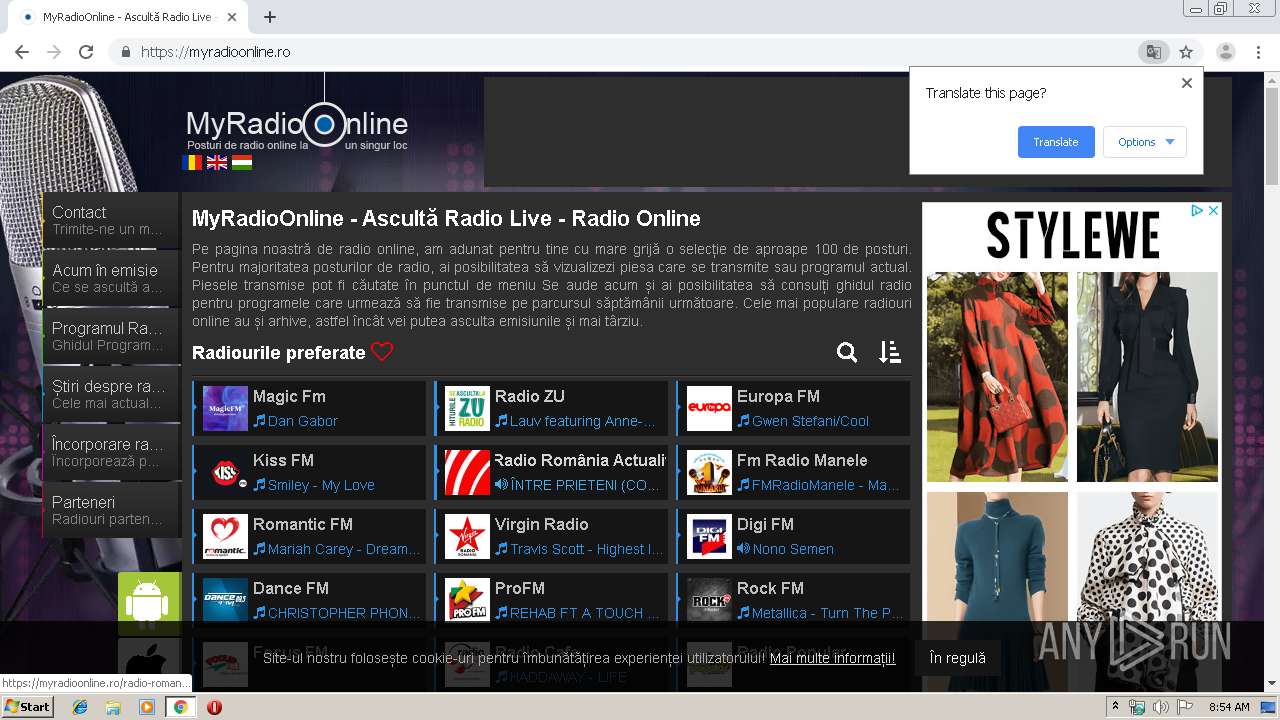Image resolution: width=1280 pixels, height=720 pixels.
Task: Open Europa FM station logo
Action: click(709, 408)
